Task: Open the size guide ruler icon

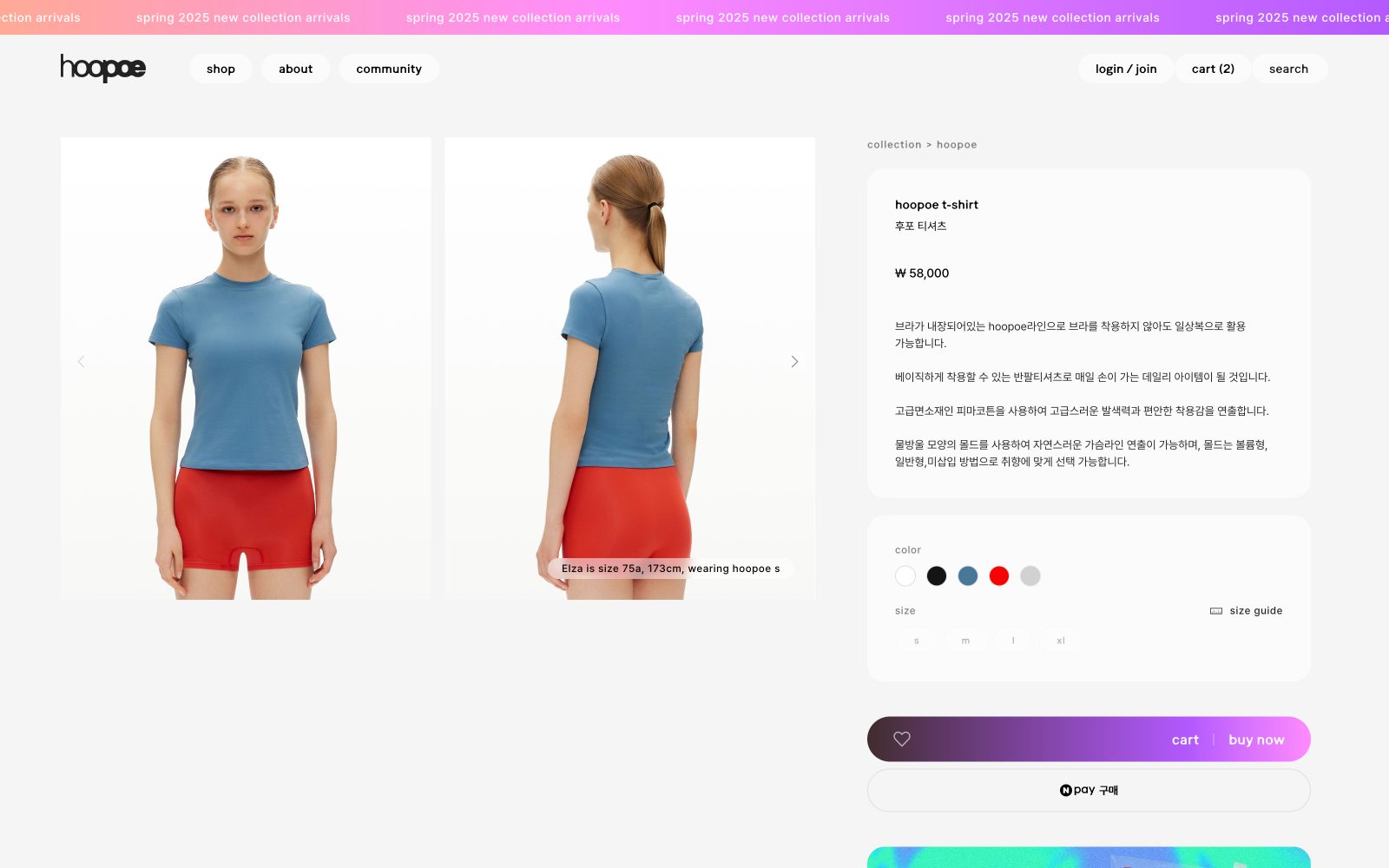Action: (x=1216, y=611)
